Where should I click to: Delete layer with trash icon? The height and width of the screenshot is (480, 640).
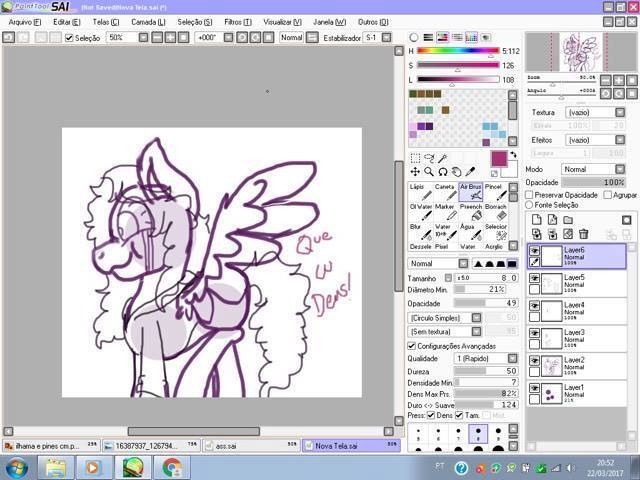[x=584, y=234]
